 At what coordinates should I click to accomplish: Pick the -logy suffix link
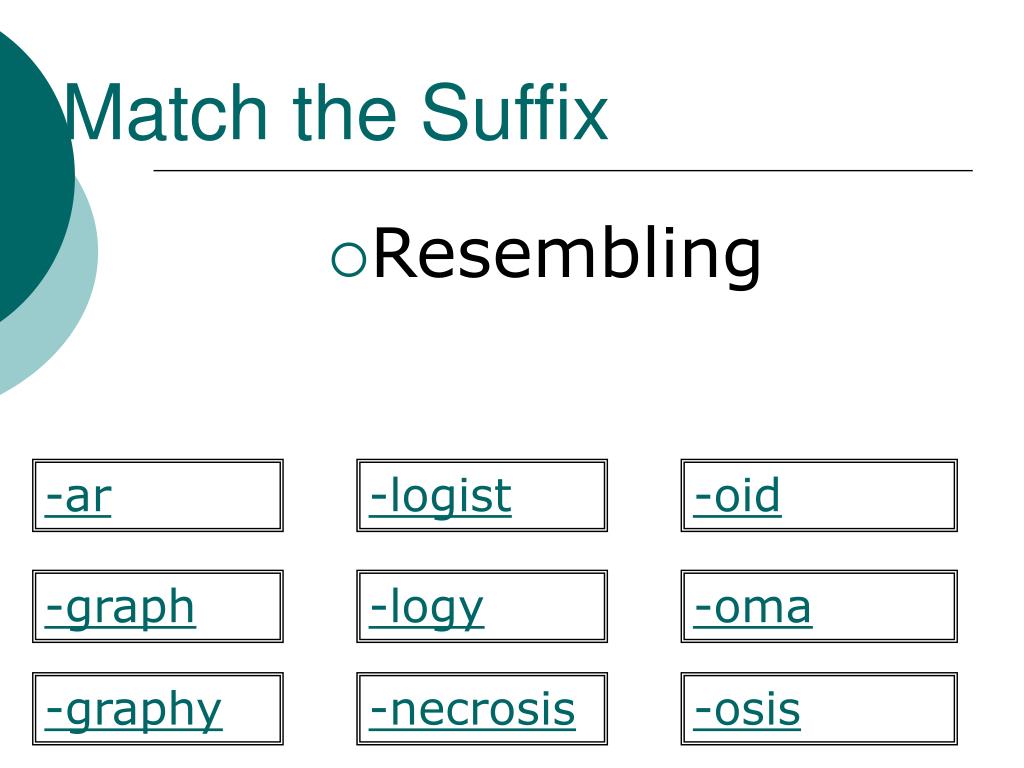426,608
